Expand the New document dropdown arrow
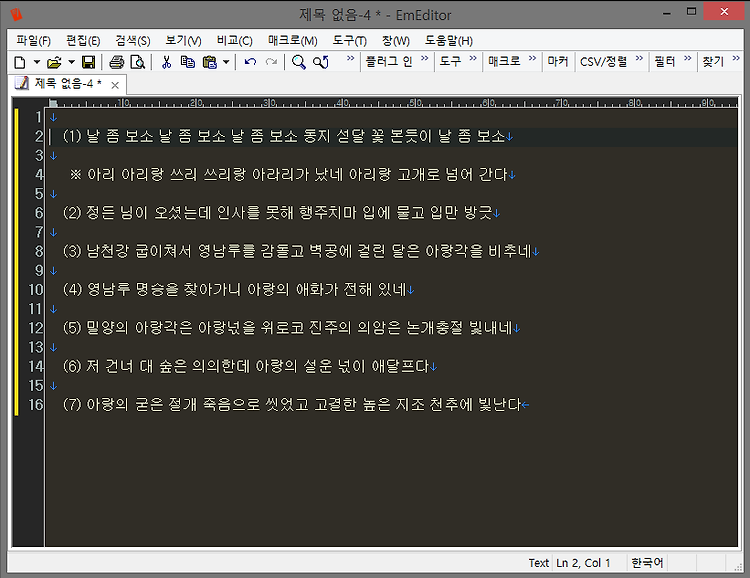 coord(37,62)
